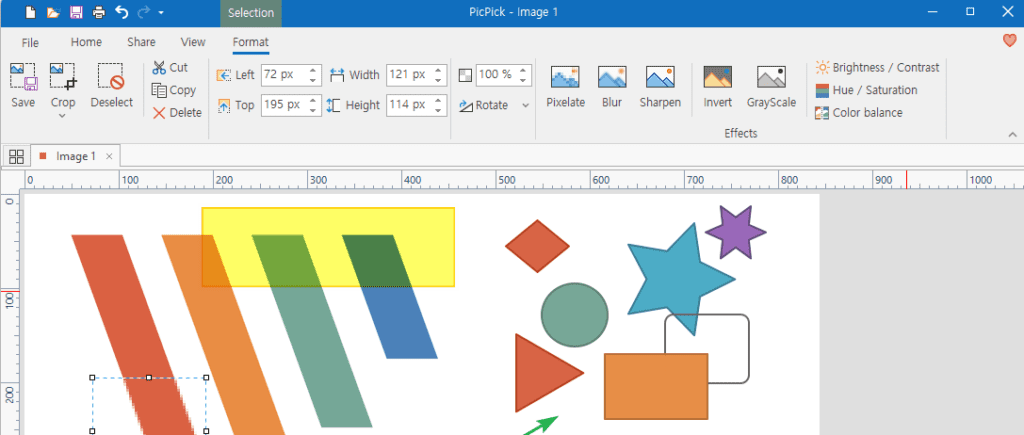Click the resize scale icon
Screen dimensions: 1024x435
(465, 75)
